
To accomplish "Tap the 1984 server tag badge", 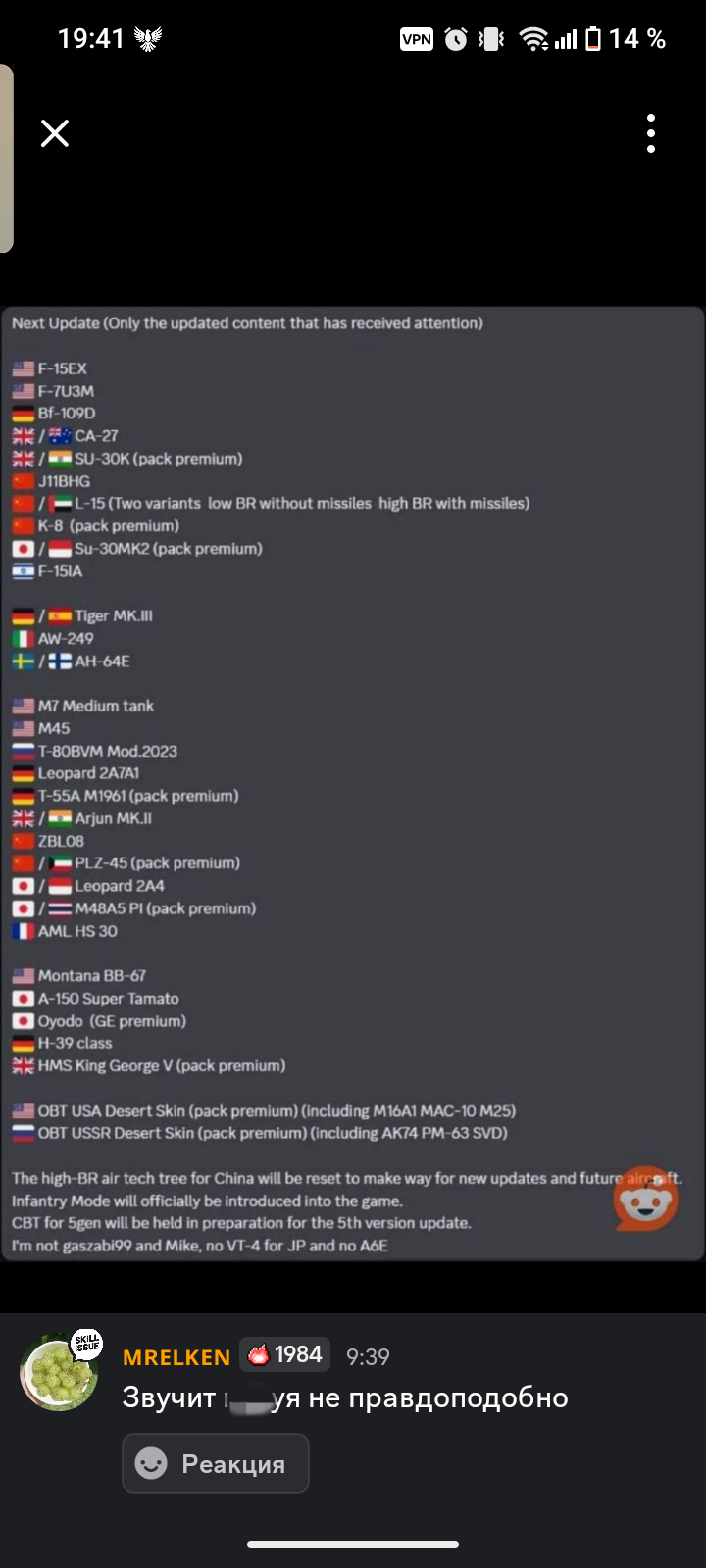I will [x=284, y=1354].
